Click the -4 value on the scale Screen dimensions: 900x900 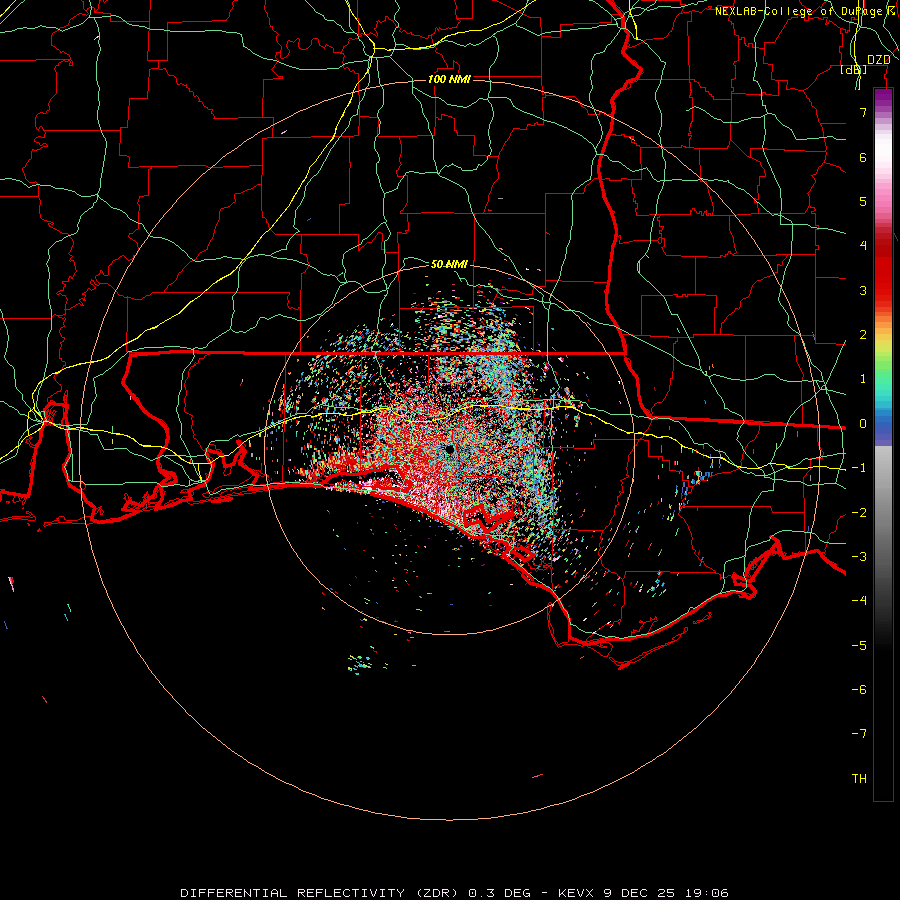tap(859, 601)
